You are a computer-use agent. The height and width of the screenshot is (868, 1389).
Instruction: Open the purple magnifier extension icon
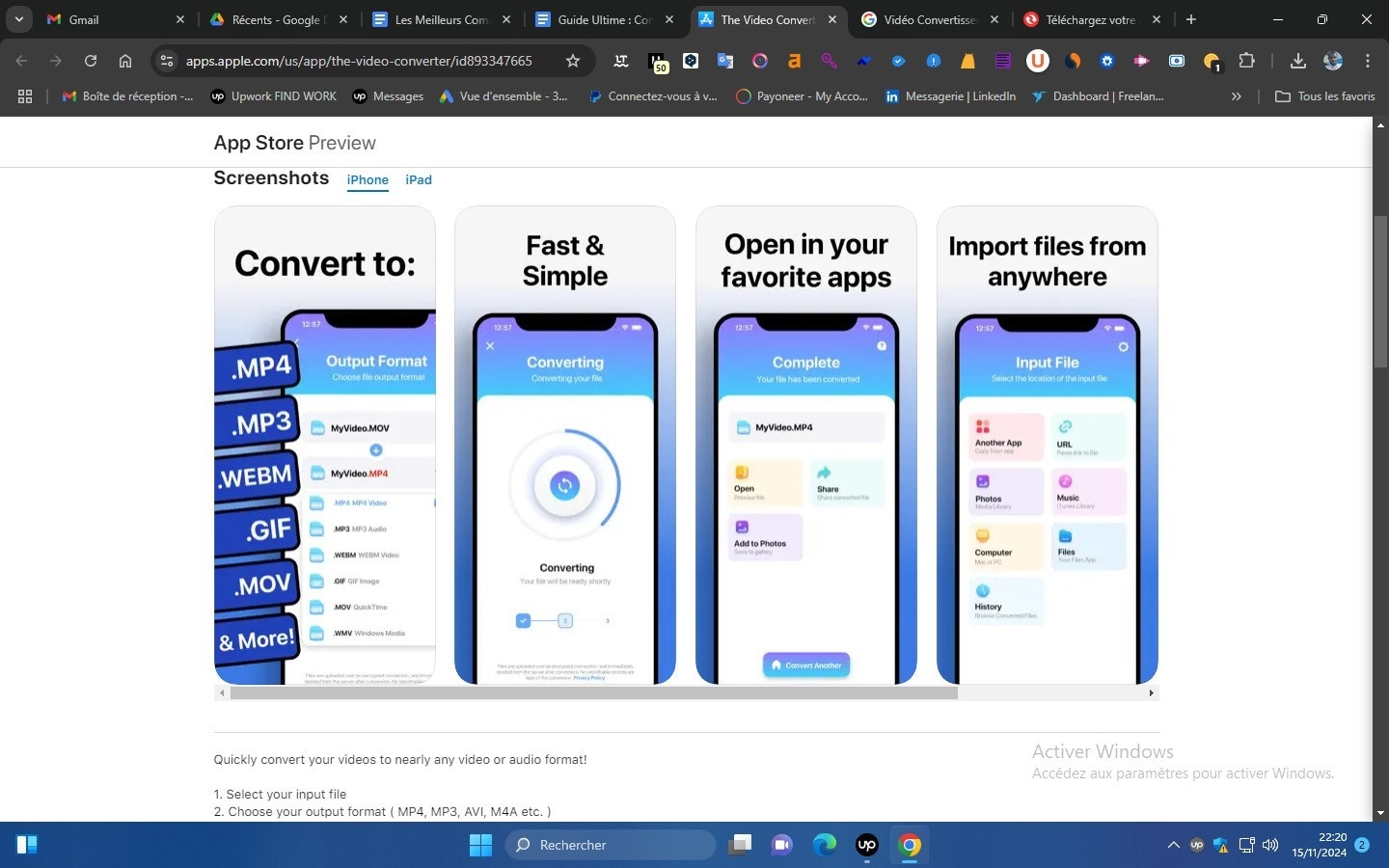pos(829,61)
